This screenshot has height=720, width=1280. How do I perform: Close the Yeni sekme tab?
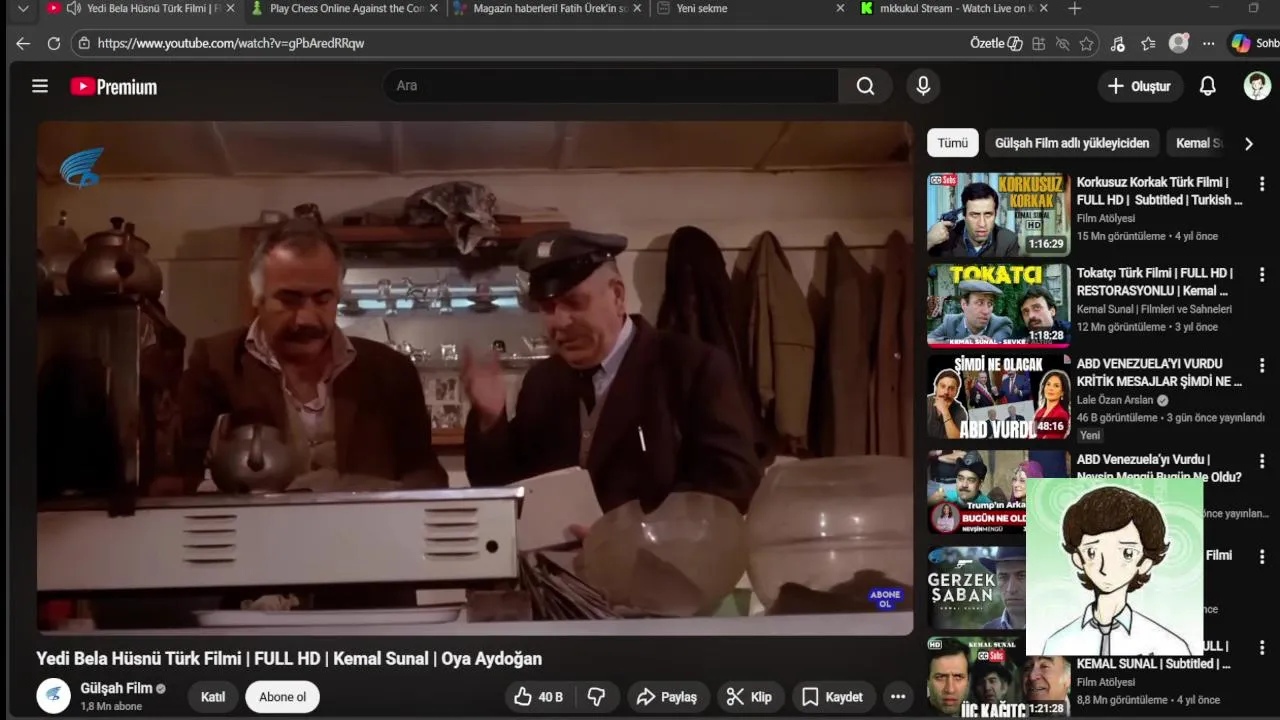click(840, 8)
